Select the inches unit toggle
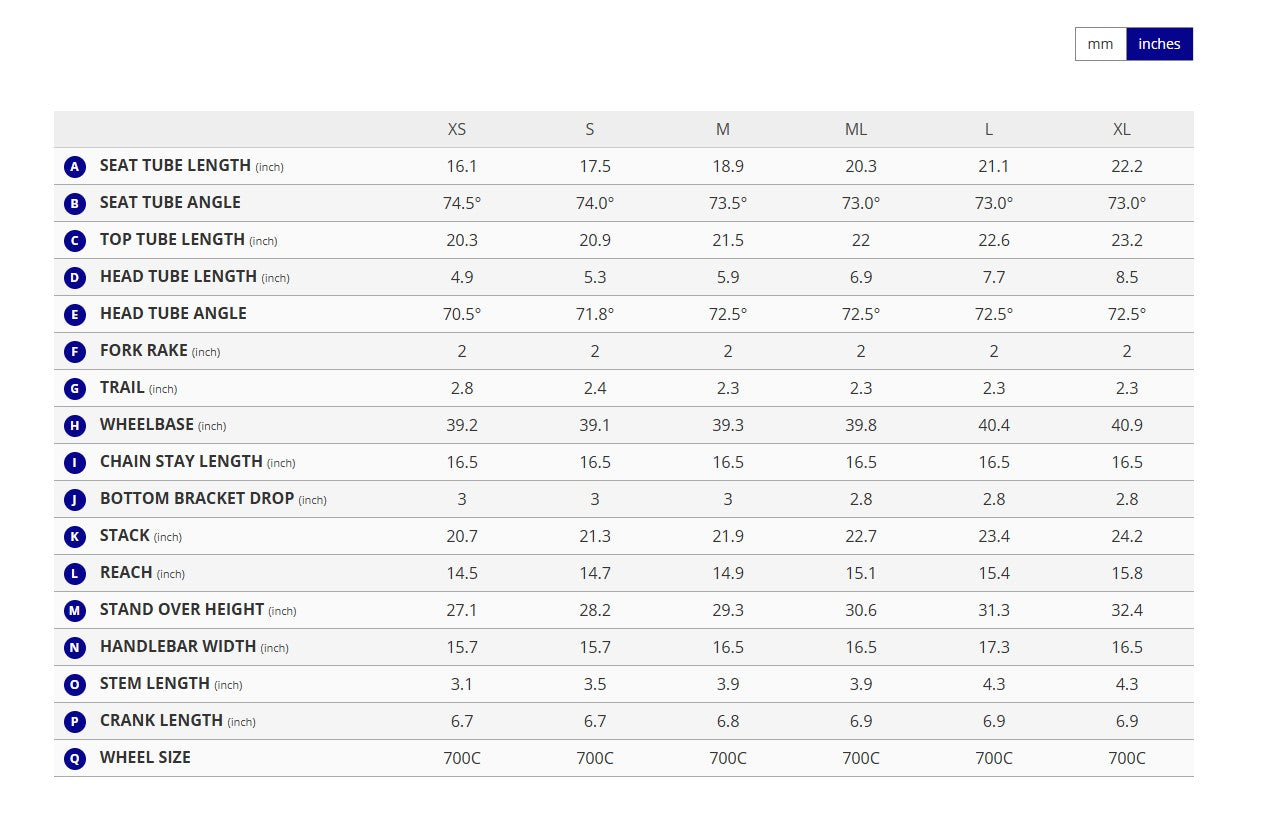Viewport: 1262px width, 816px height. point(1159,44)
